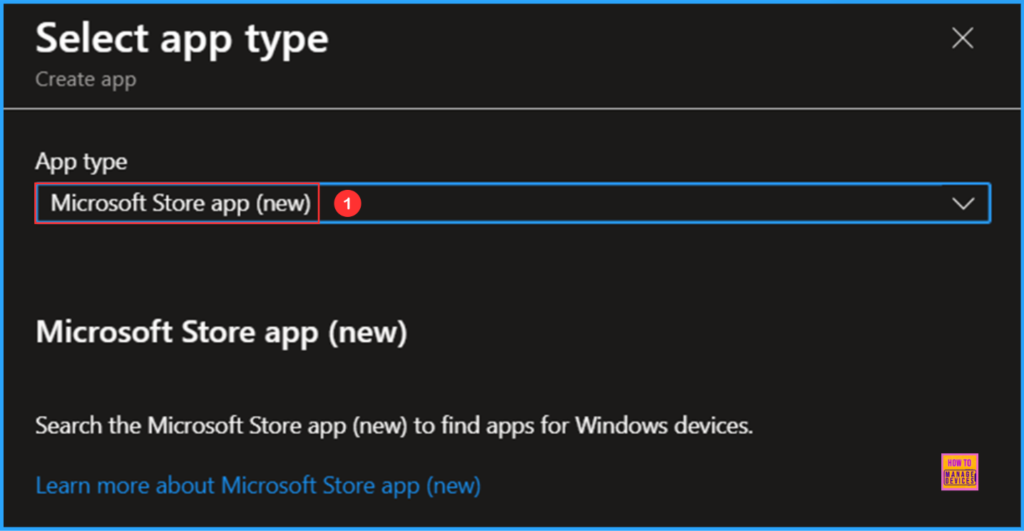Screen dimensions: 1024x531
Task: Click the 'Create app' subtitle text
Action: tap(86, 80)
